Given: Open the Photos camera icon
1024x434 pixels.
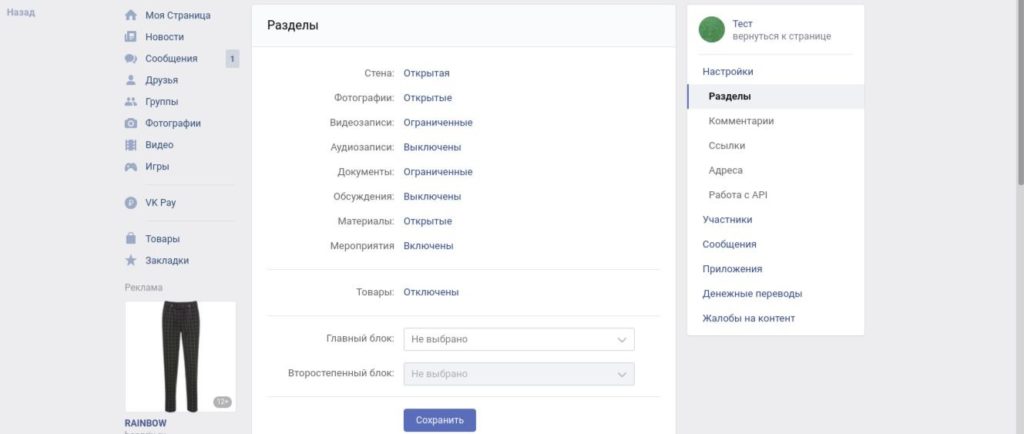Looking at the screenshot, I should [x=130, y=123].
